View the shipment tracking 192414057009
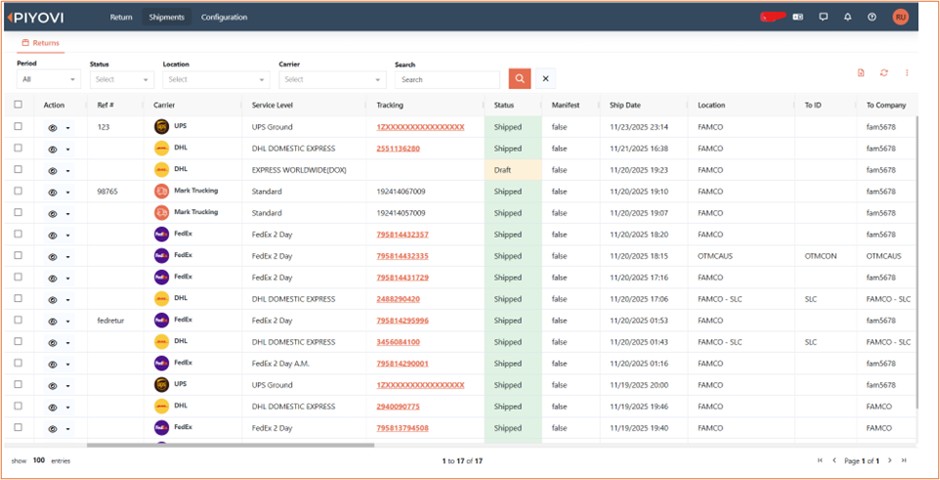This screenshot has width=940, height=480. point(53,214)
